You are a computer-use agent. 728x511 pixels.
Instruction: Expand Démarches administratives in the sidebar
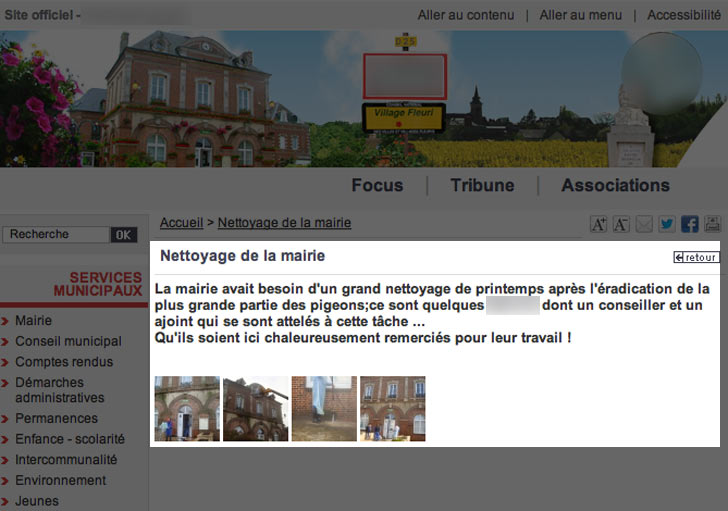click(x=59, y=390)
